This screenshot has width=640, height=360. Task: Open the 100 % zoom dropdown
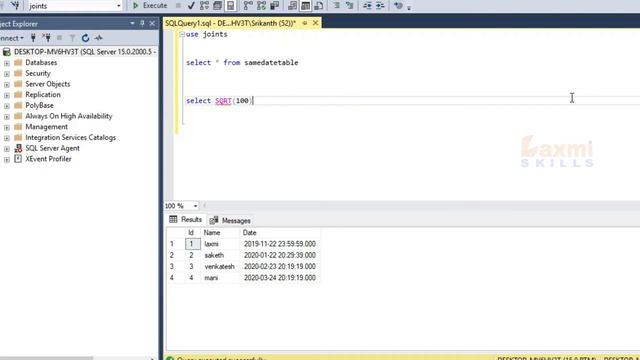pyautogui.click(x=195, y=206)
